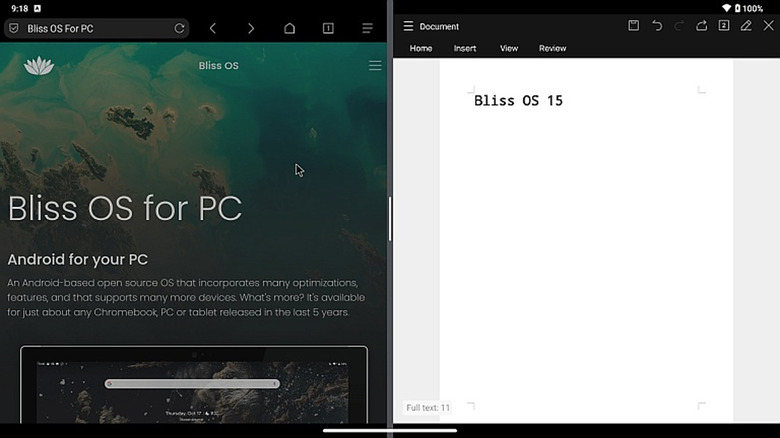
Task: Open the browser menu icon
Action: tap(367, 28)
